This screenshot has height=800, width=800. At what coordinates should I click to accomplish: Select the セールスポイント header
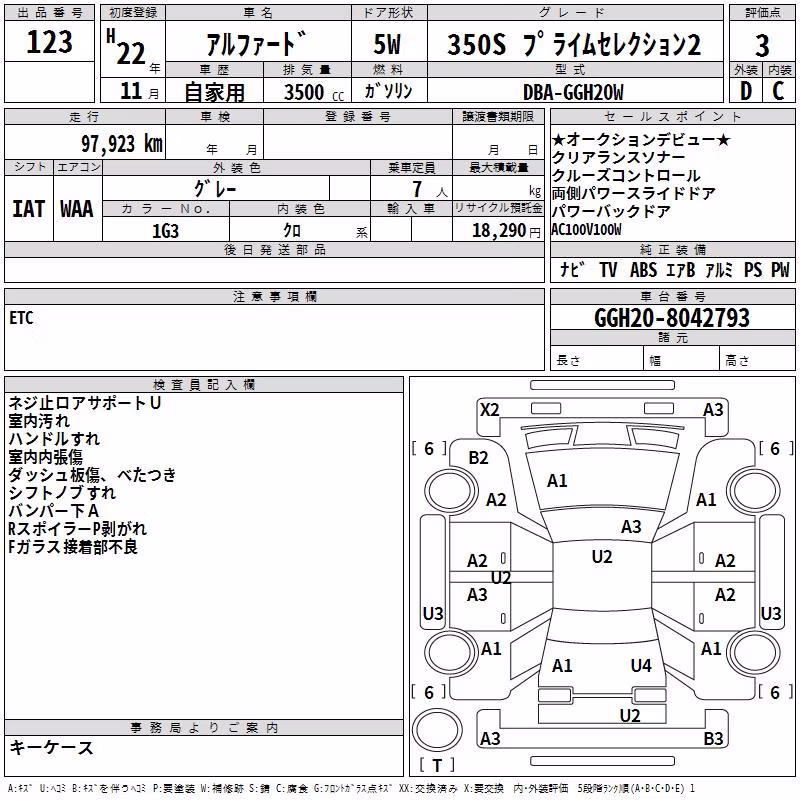tap(672, 116)
